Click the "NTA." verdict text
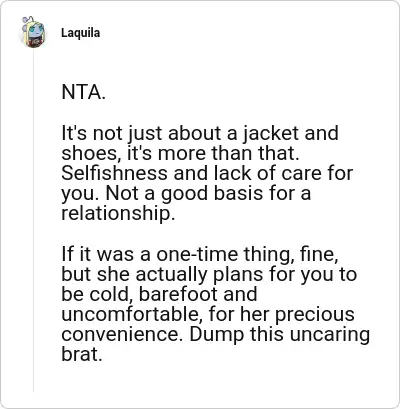Viewport: 400px width, 409px height. pyautogui.click(x=83, y=92)
